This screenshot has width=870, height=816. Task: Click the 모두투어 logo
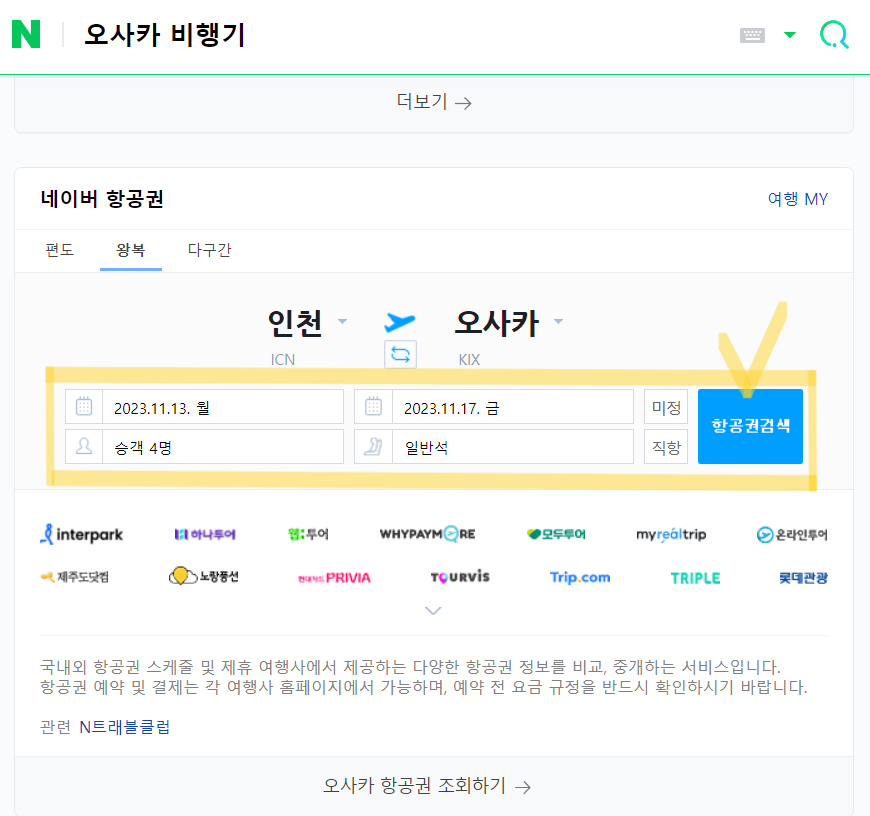(556, 534)
